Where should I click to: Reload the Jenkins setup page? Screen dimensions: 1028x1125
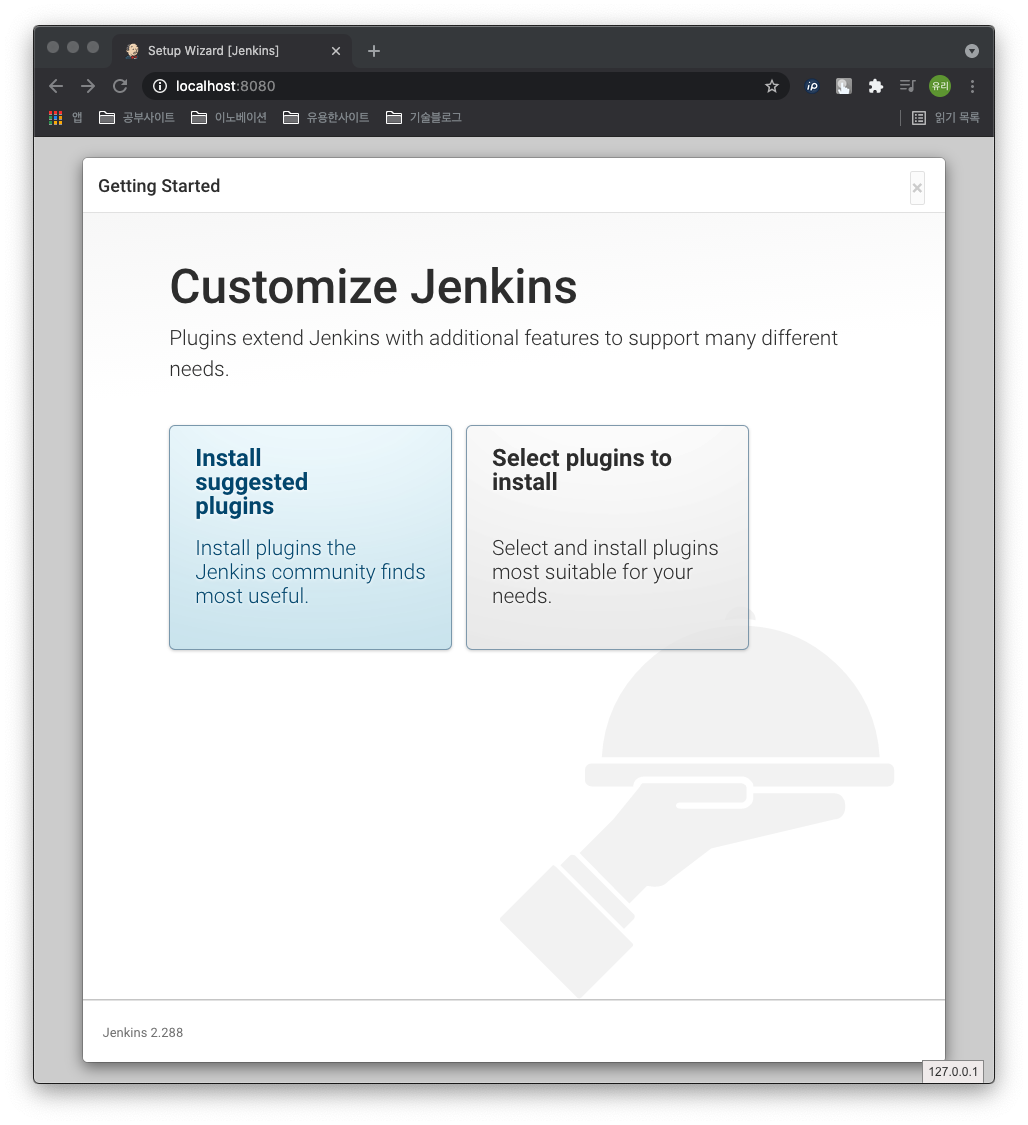120,86
